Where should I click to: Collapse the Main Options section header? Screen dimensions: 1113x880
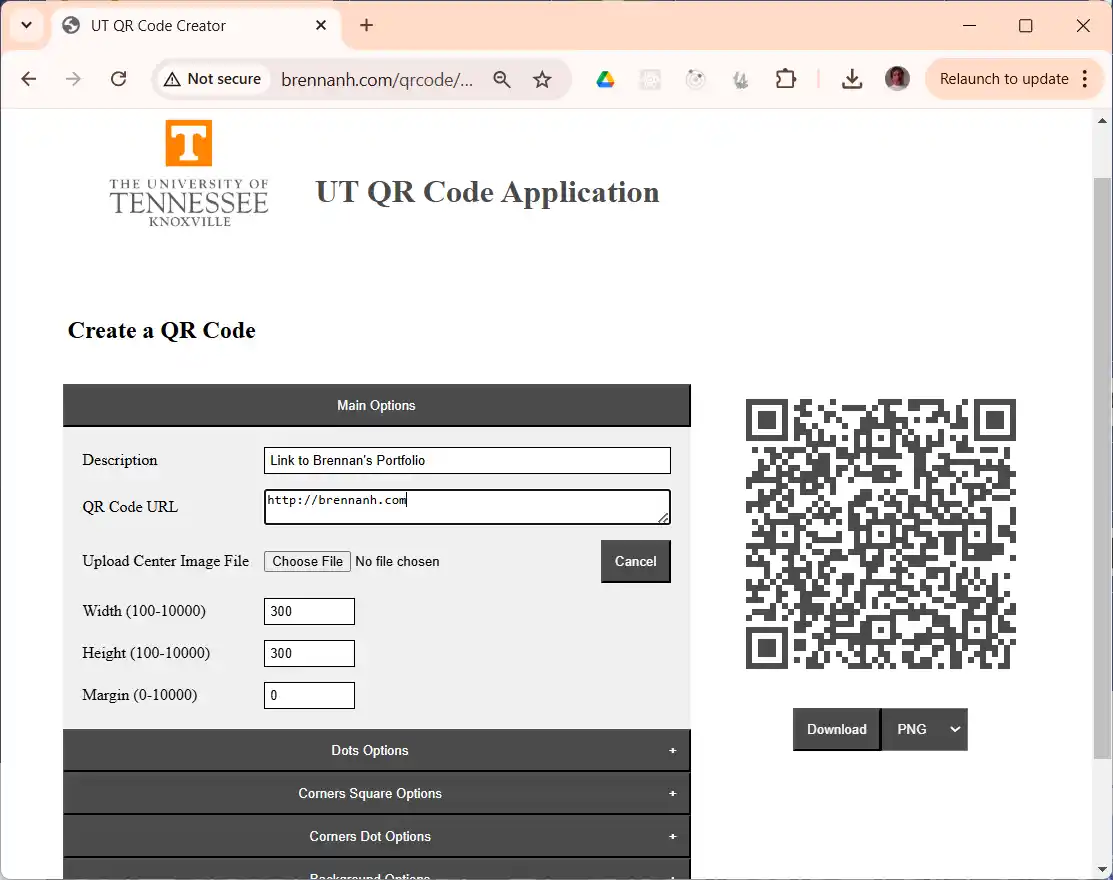pyautogui.click(x=376, y=405)
